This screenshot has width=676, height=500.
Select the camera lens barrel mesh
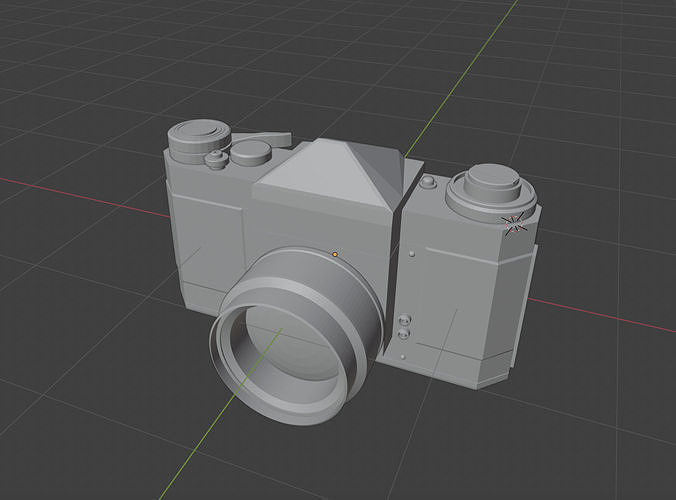297,335
